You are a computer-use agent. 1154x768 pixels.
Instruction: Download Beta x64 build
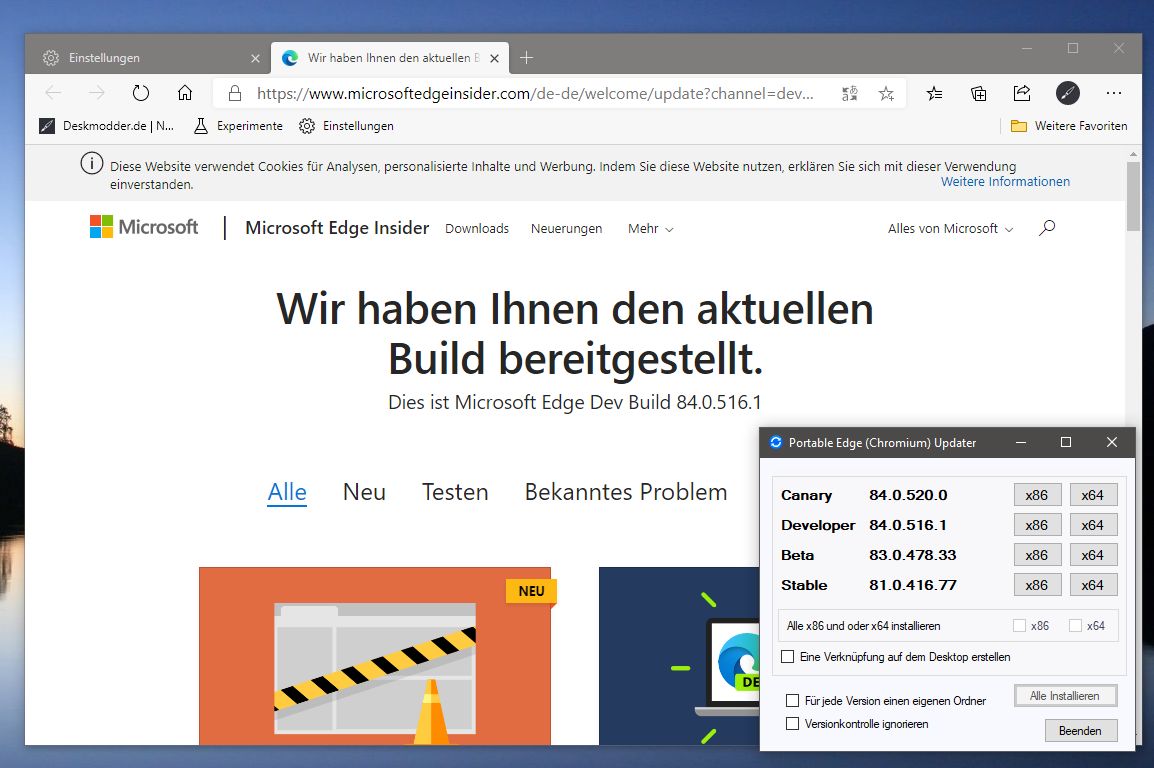tap(1093, 555)
